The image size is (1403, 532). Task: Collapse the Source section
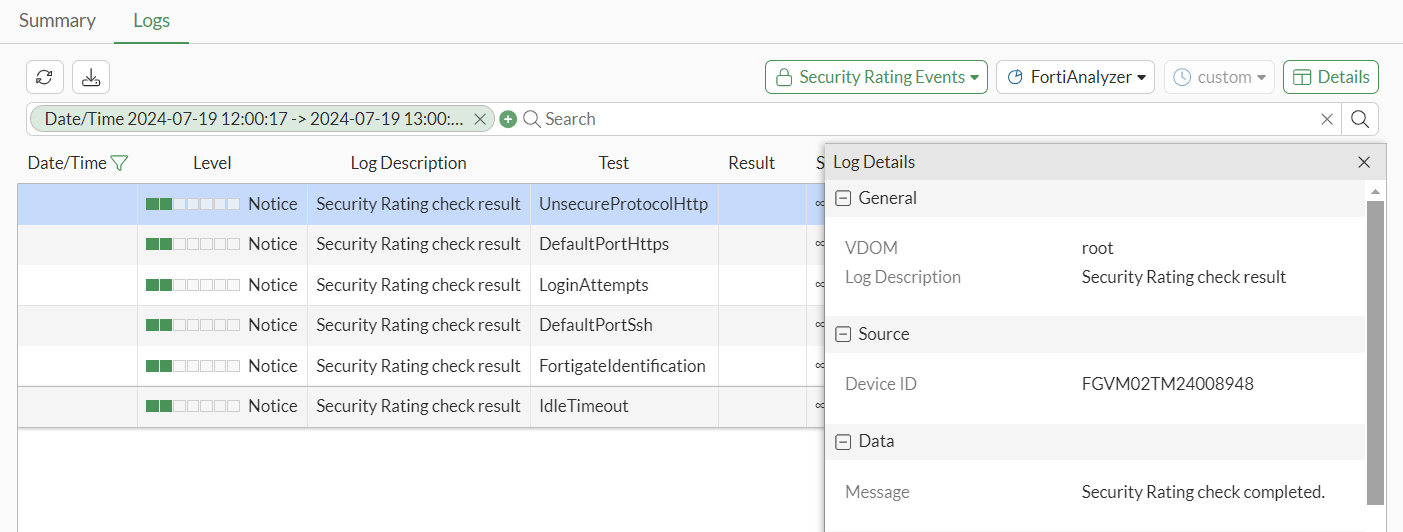click(843, 334)
